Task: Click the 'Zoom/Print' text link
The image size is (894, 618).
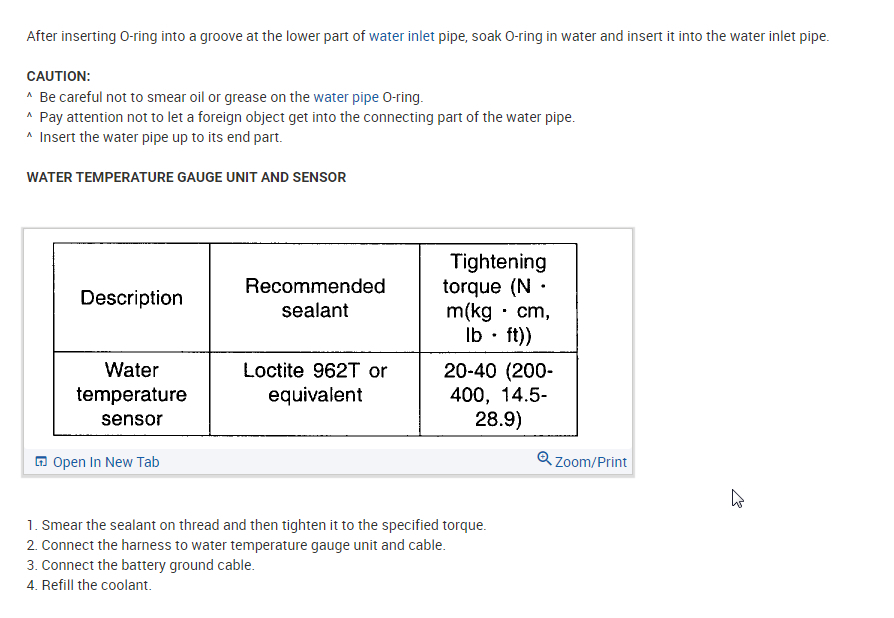Action: (x=590, y=462)
